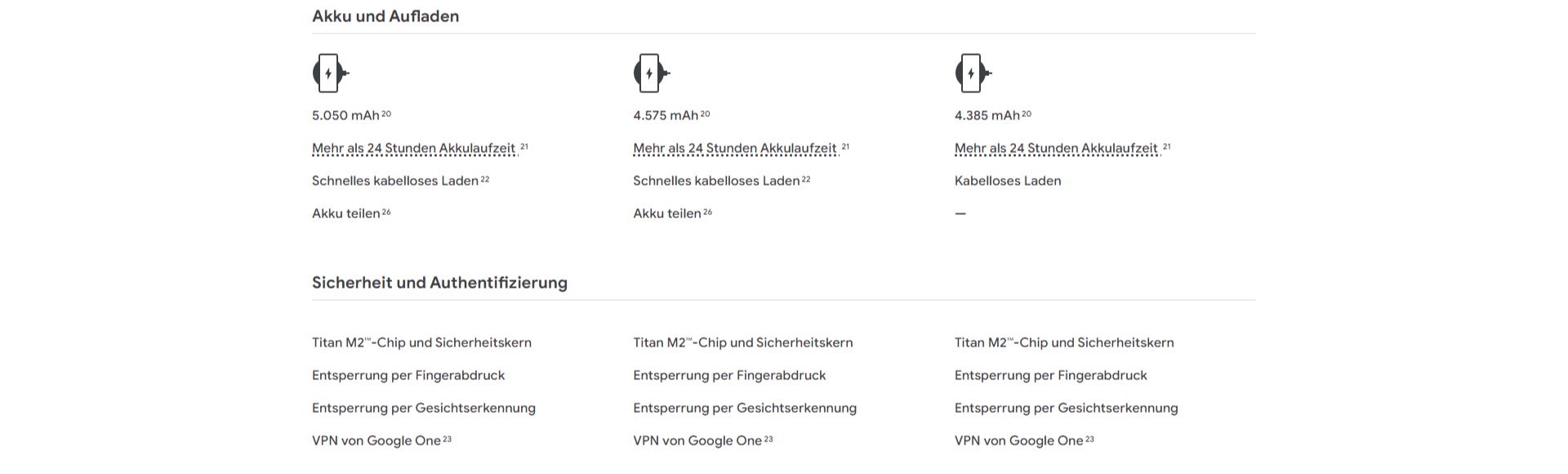Click footnote 23 after the middle VPN von Google One
Image resolution: width=1568 pixels, height=474 pixels.
[768, 439]
